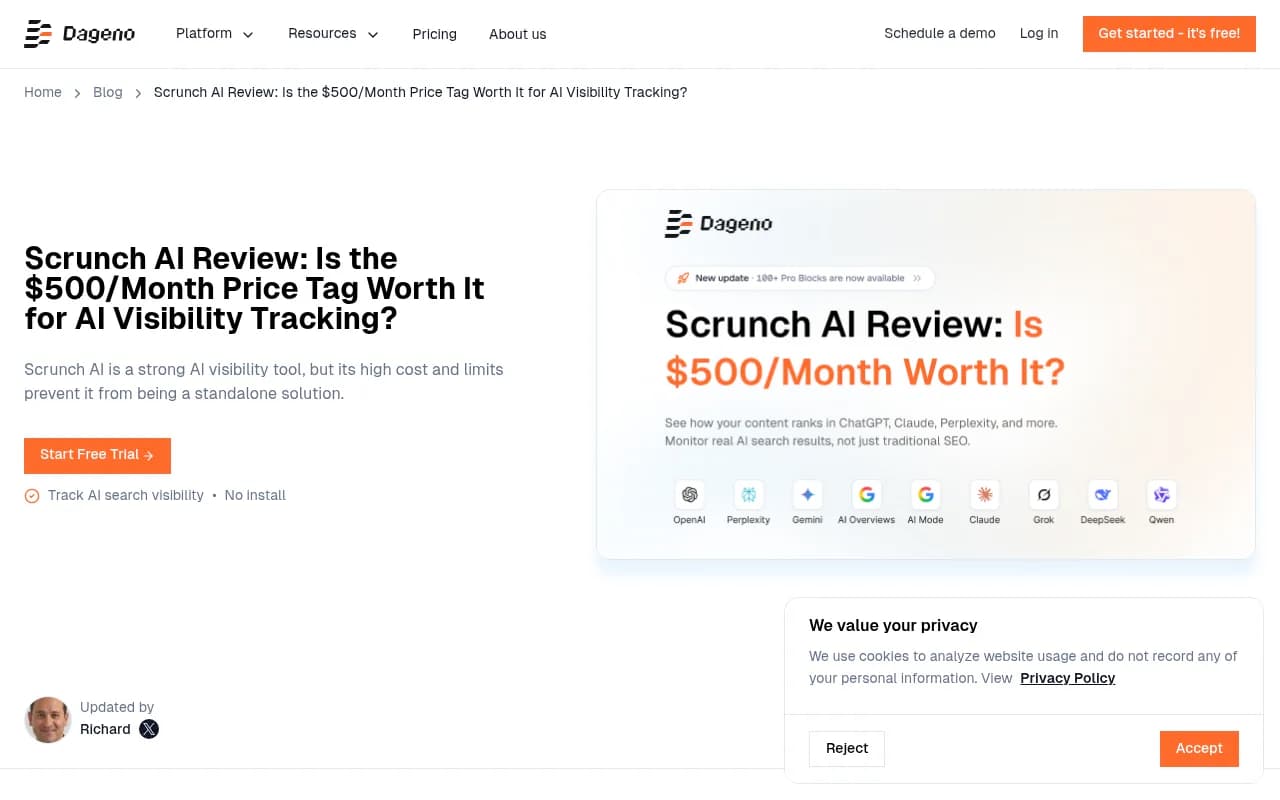
Task: Click the checkmark icon beside Track AI search visibility
Action: point(32,496)
